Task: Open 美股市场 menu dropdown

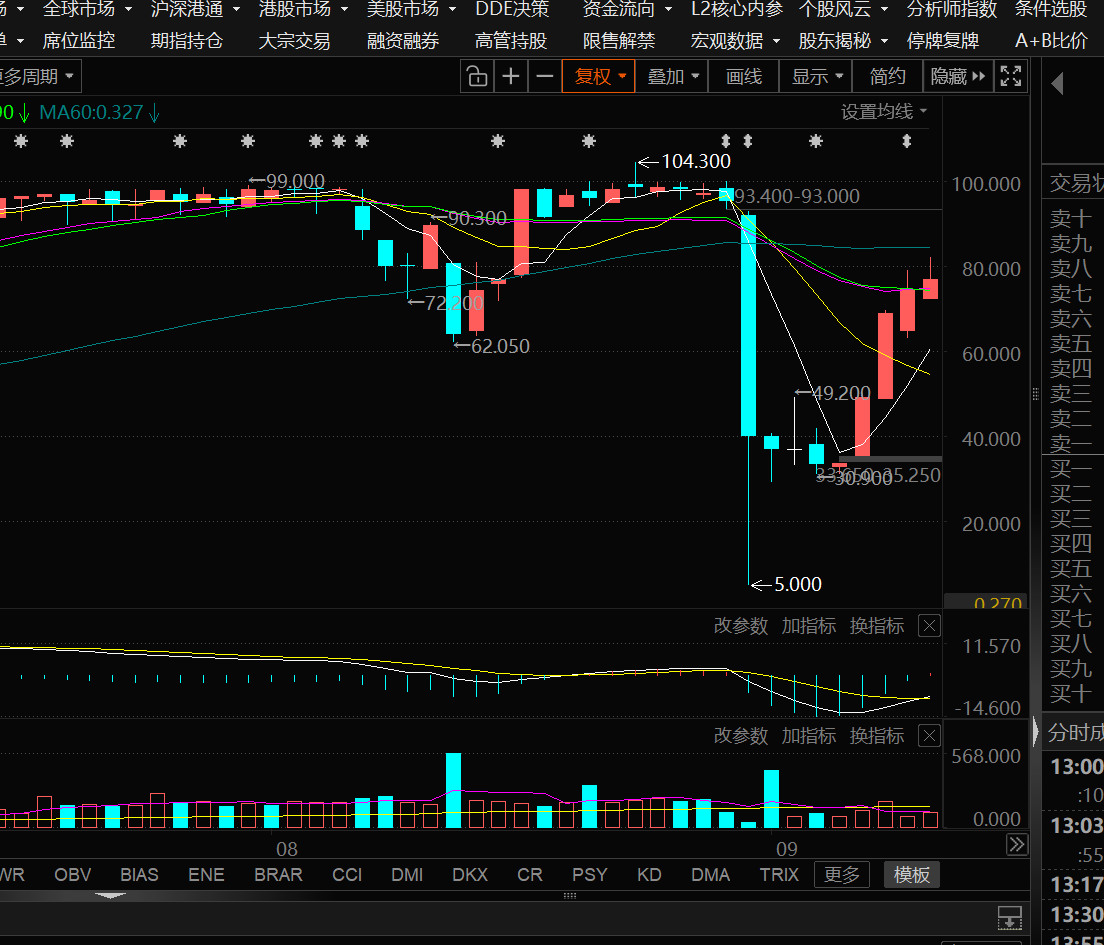Action: tap(411, 9)
